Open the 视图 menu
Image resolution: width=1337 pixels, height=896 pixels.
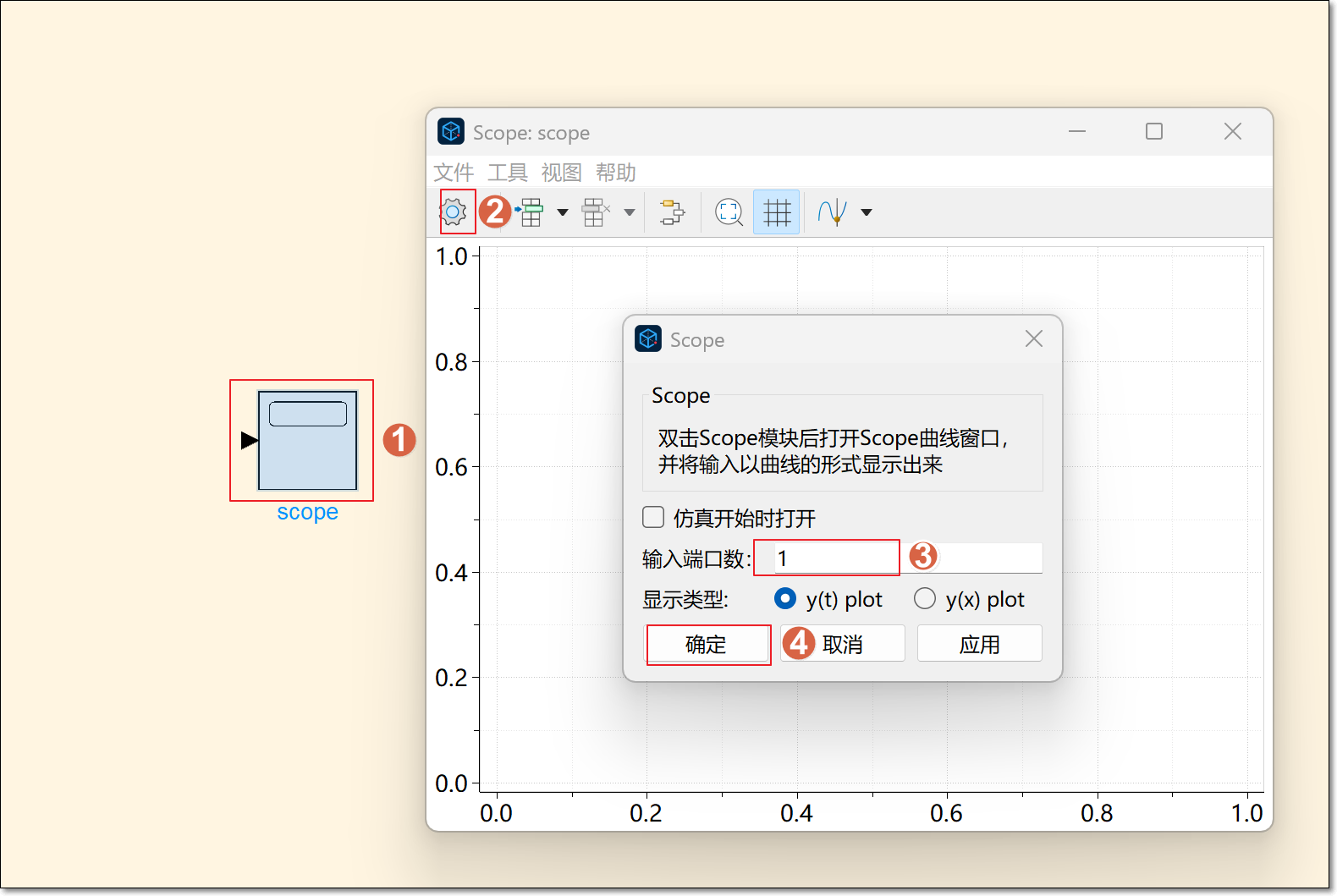coord(562,173)
